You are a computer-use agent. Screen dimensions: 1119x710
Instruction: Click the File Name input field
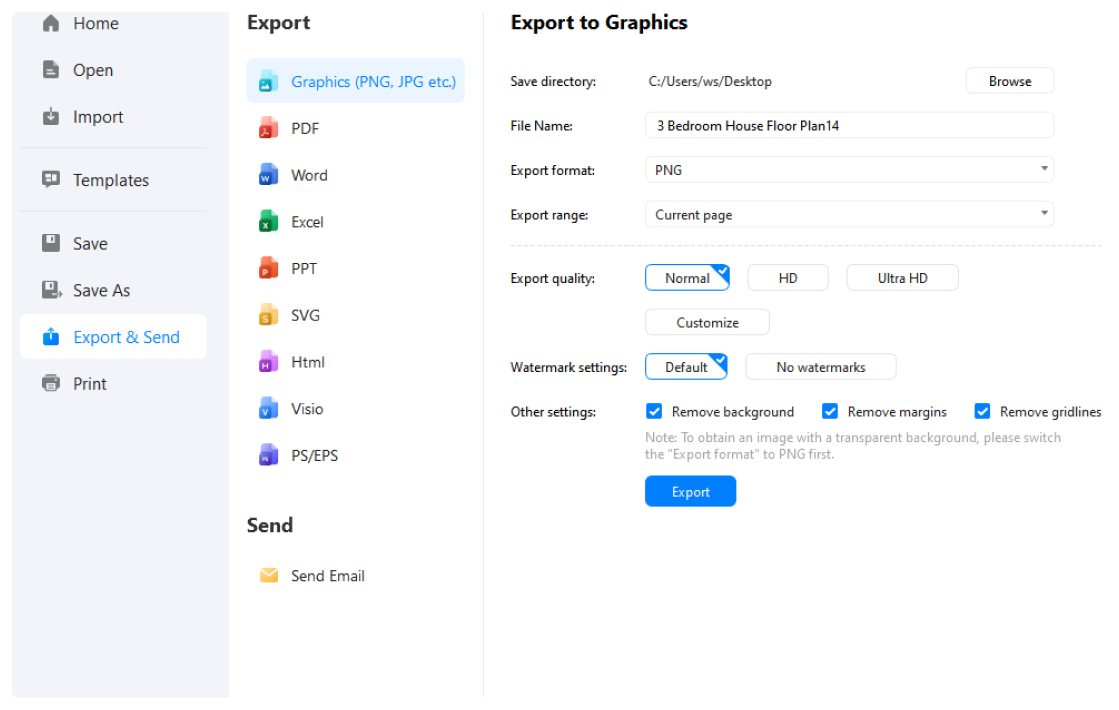[x=849, y=126]
